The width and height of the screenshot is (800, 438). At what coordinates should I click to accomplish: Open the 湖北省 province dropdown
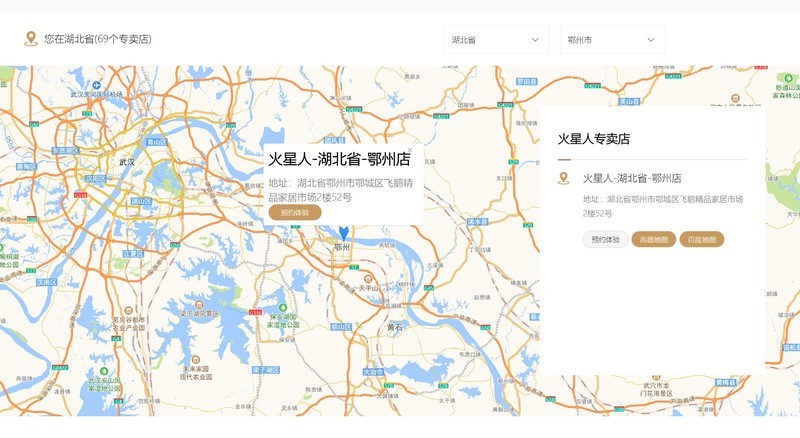(496, 39)
